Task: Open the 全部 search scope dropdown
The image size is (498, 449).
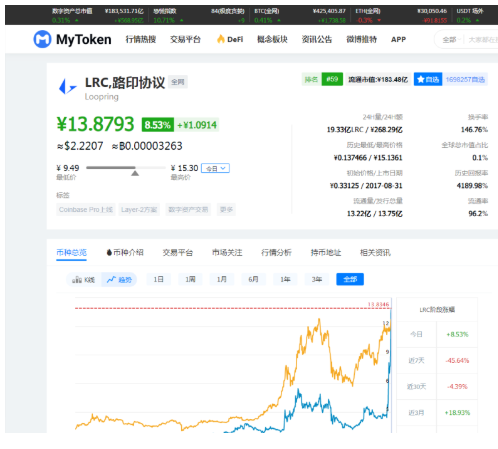Action: coord(451,40)
